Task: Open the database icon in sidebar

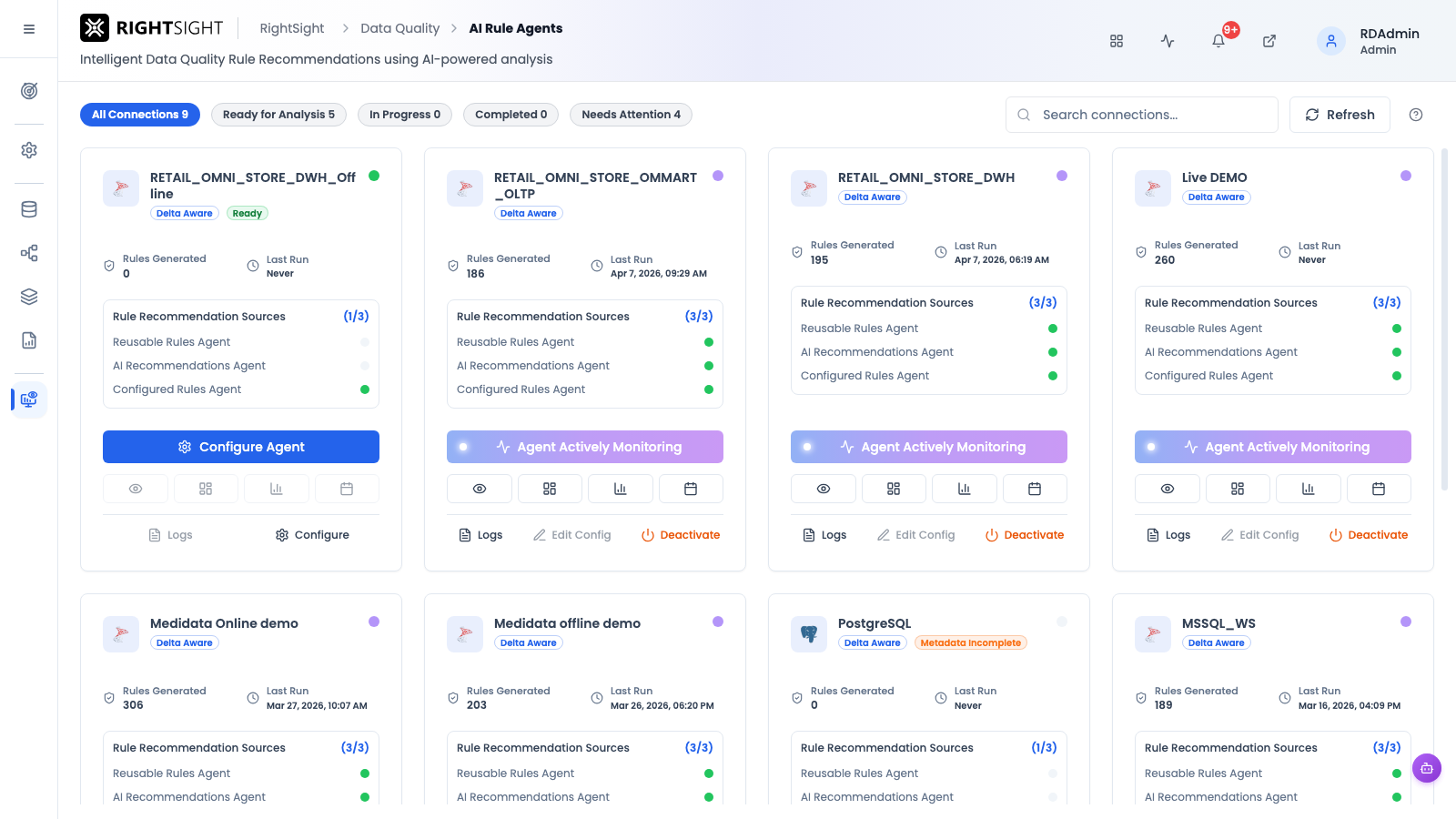Action: pyautogui.click(x=29, y=209)
